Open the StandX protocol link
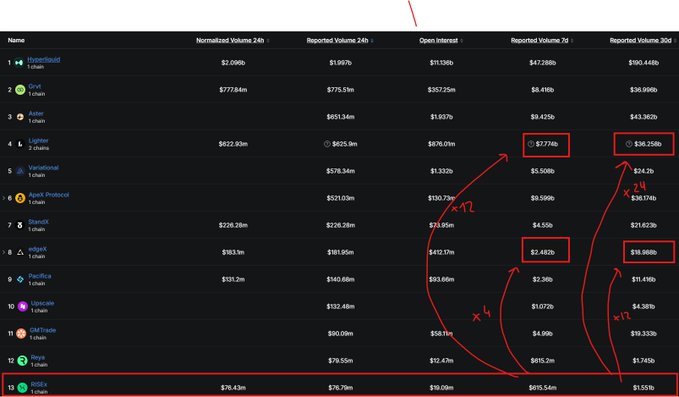 pos(39,222)
